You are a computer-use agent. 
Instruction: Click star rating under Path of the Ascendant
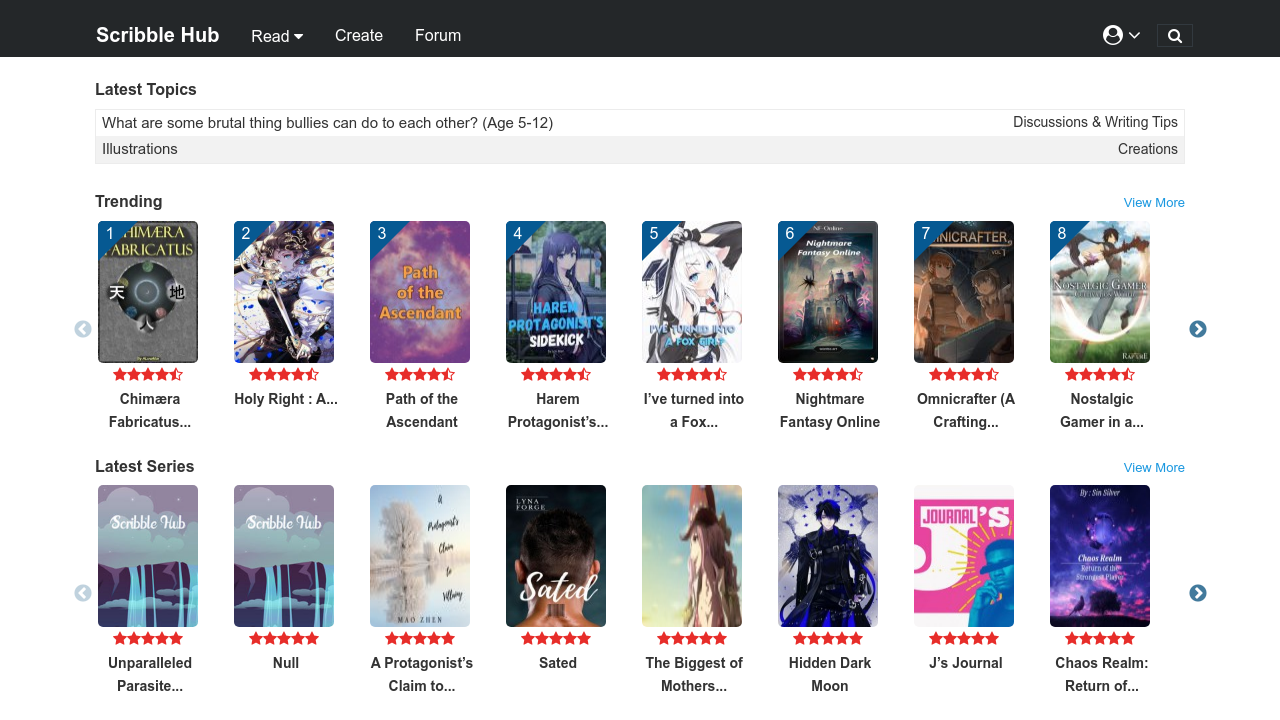coord(420,375)
